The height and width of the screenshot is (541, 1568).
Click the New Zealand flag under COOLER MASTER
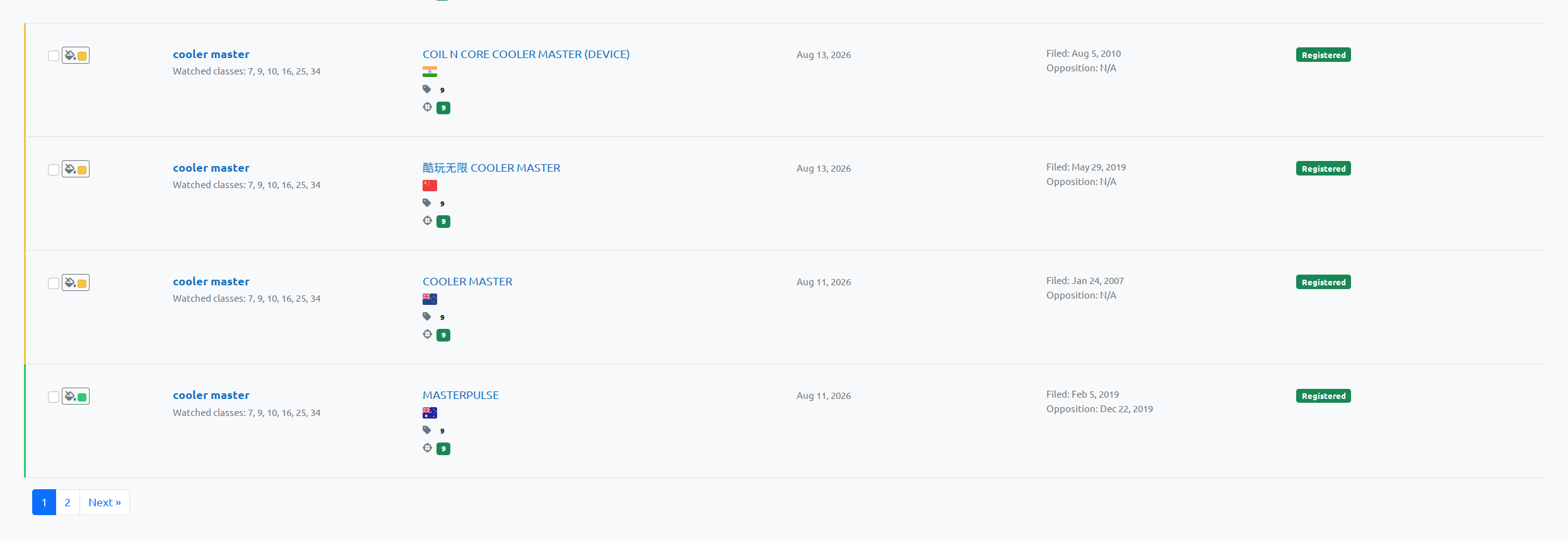click(x=430, y=299)
